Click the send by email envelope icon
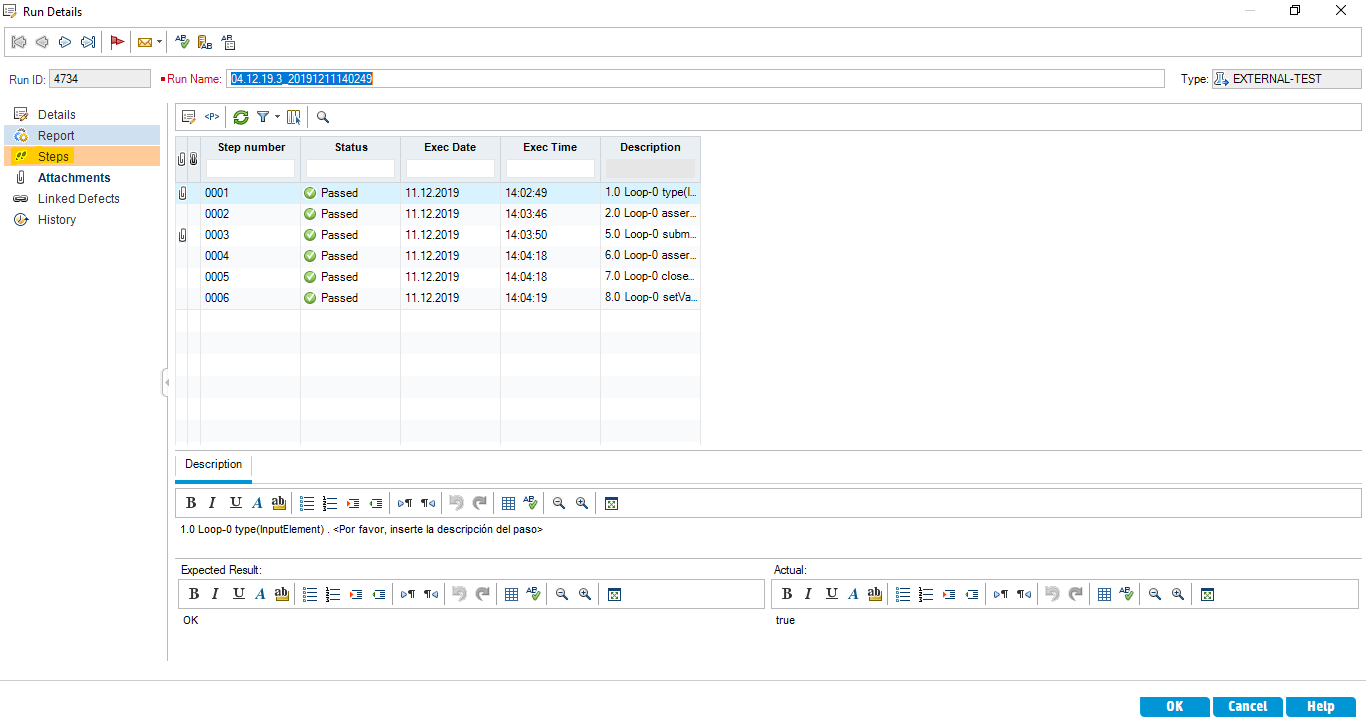Image resolution: width=1366 pixels, height=726 pixels. [145, 42]
